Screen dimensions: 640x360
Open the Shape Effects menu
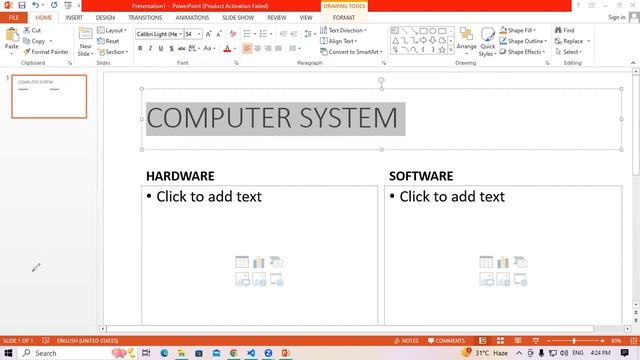[522, 52]
